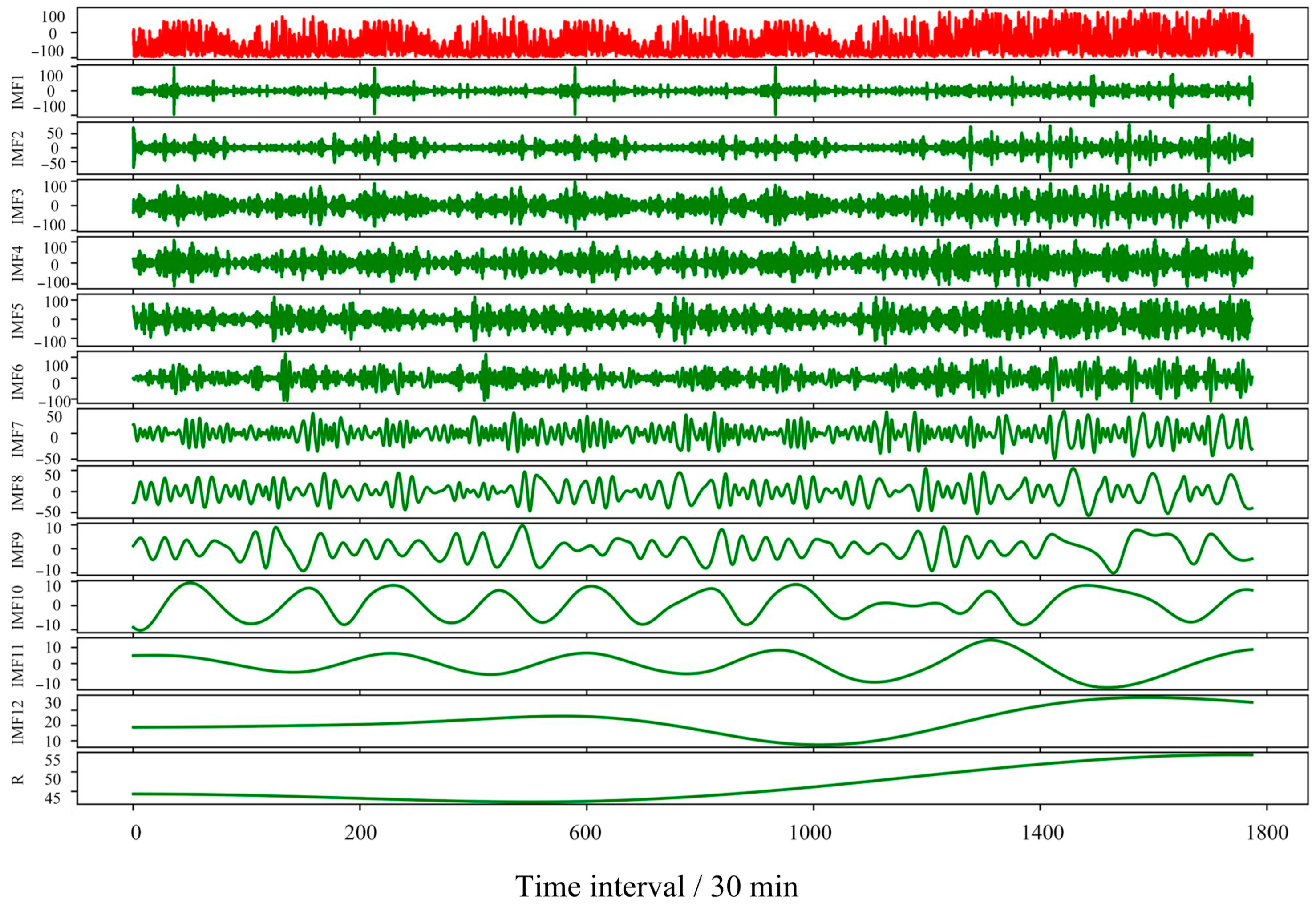
Task: Click the 30 tick on IMF12 axis
Action: pos(53,703)
